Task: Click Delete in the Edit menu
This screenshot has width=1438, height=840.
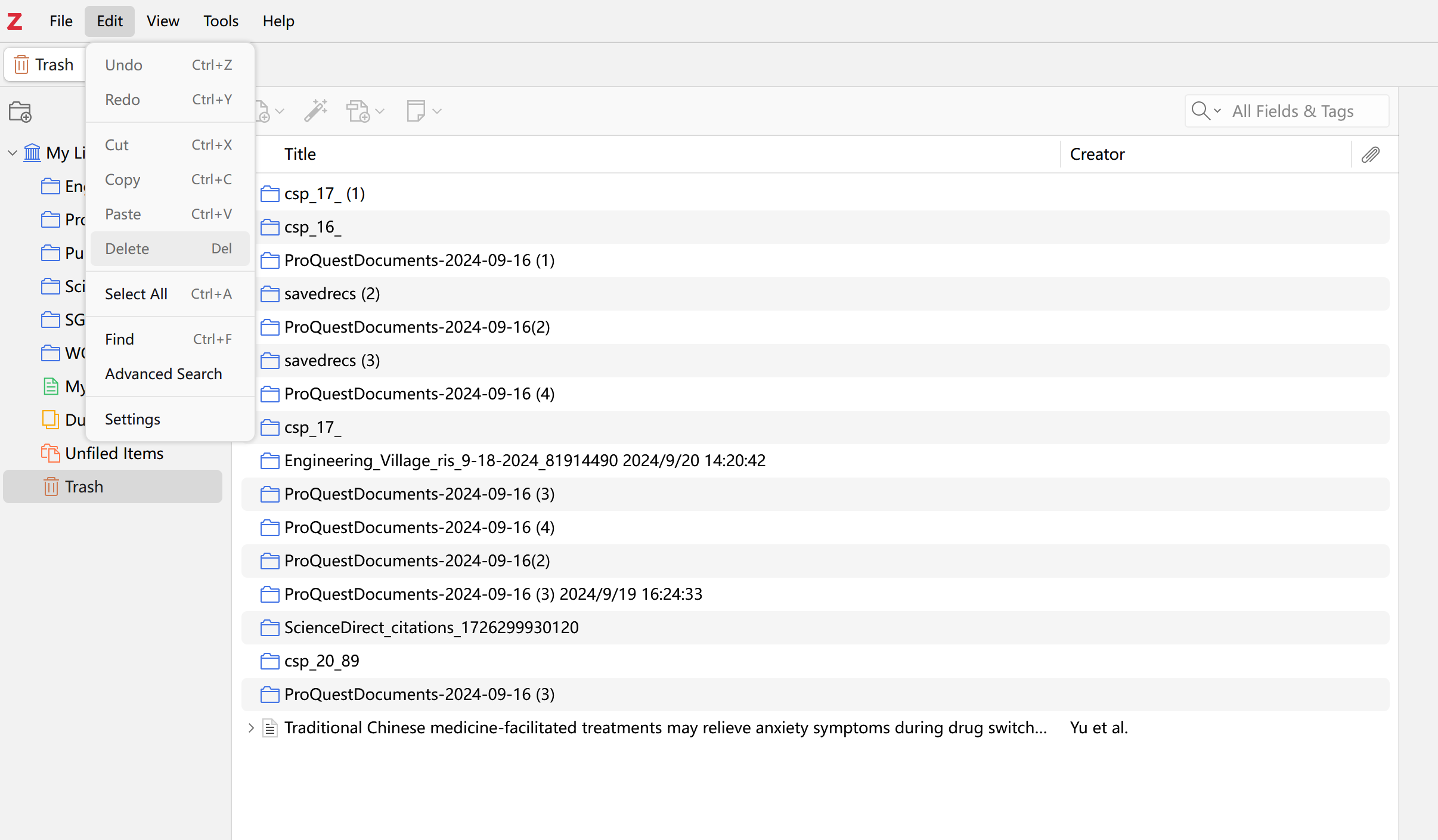Action: tap(170, 249)
